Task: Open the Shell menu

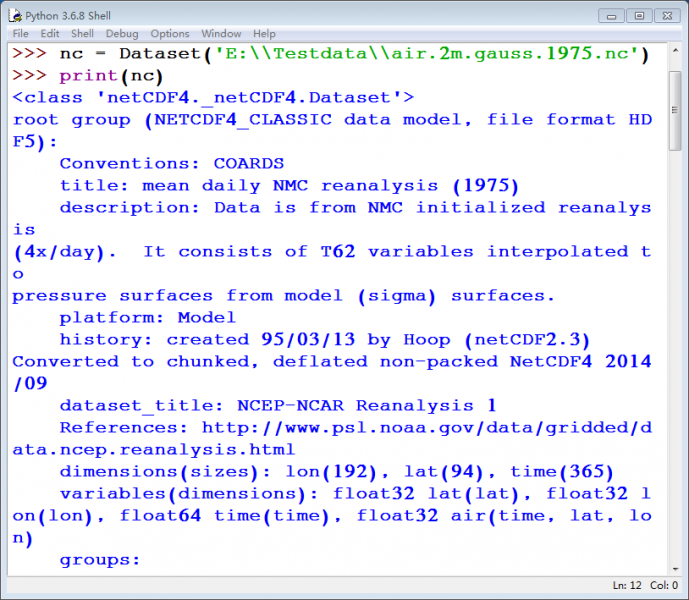Action: click(x=83, y=34)
